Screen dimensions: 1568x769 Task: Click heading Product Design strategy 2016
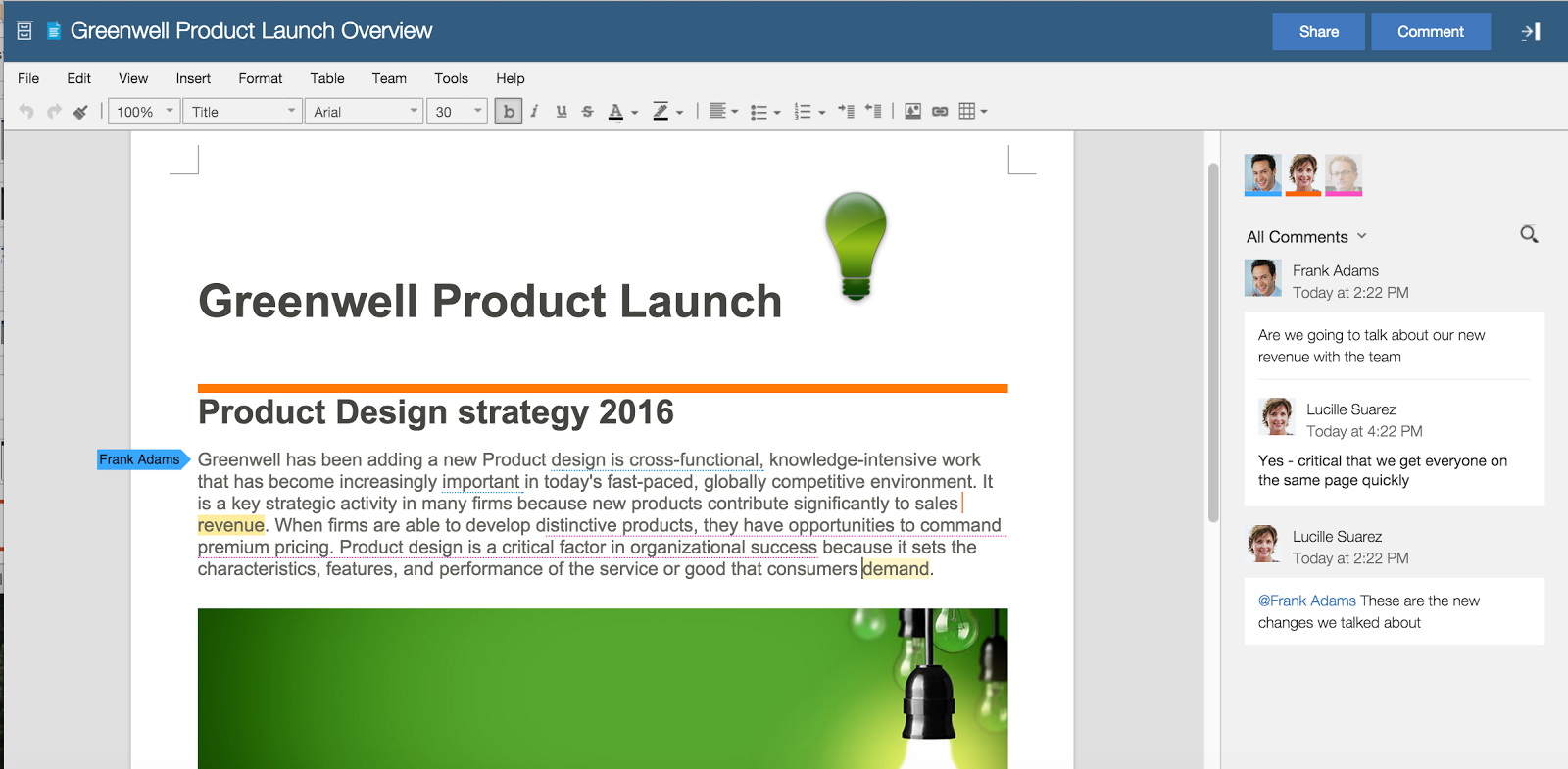[436, 412]
